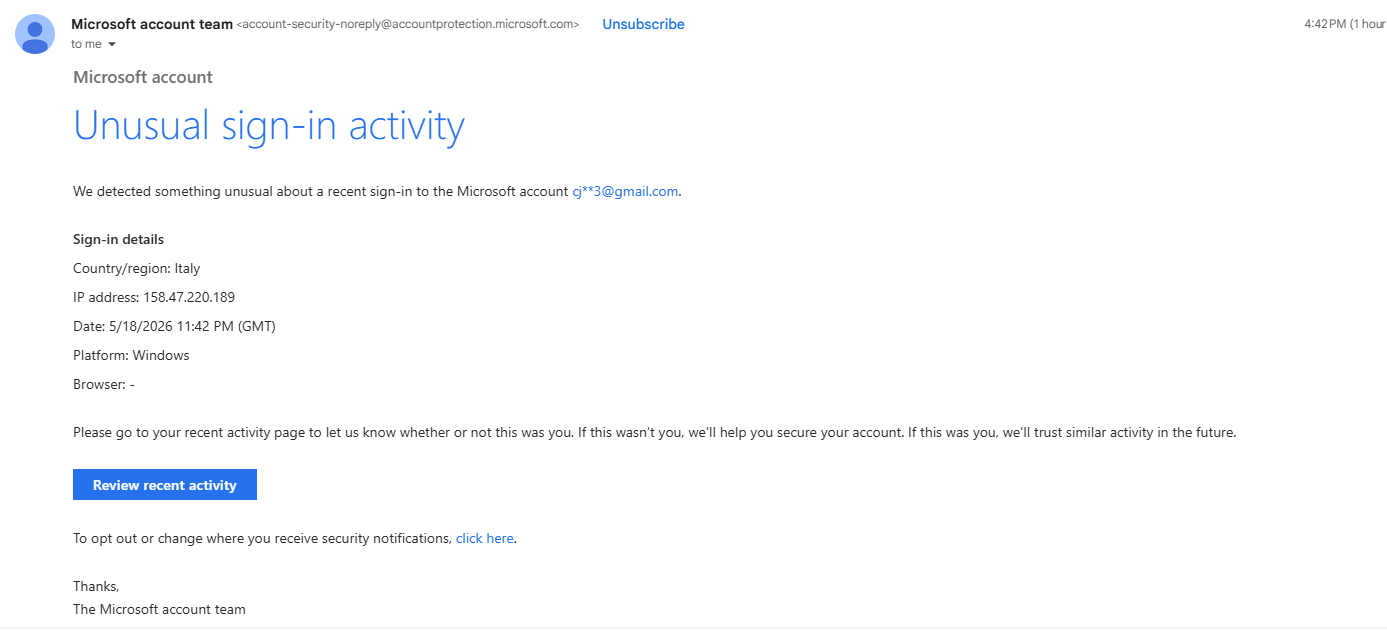Expand recipient details arrow beside "to me"
This screenshot has height=631, width=1387.
[x=112, y=45]
